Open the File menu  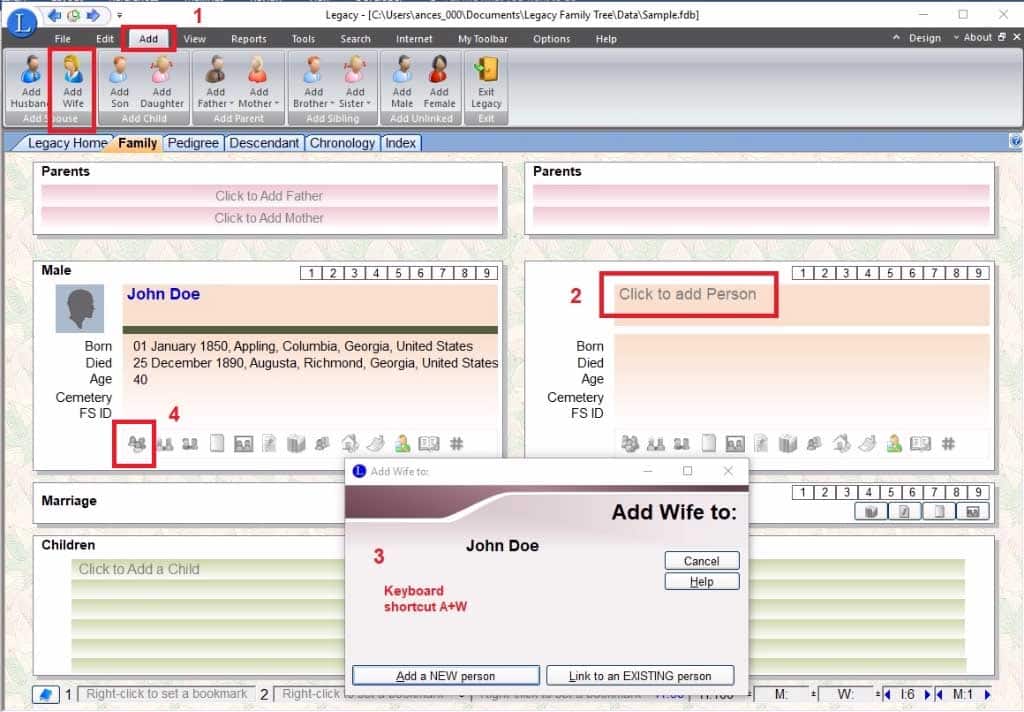click(63, 39)
